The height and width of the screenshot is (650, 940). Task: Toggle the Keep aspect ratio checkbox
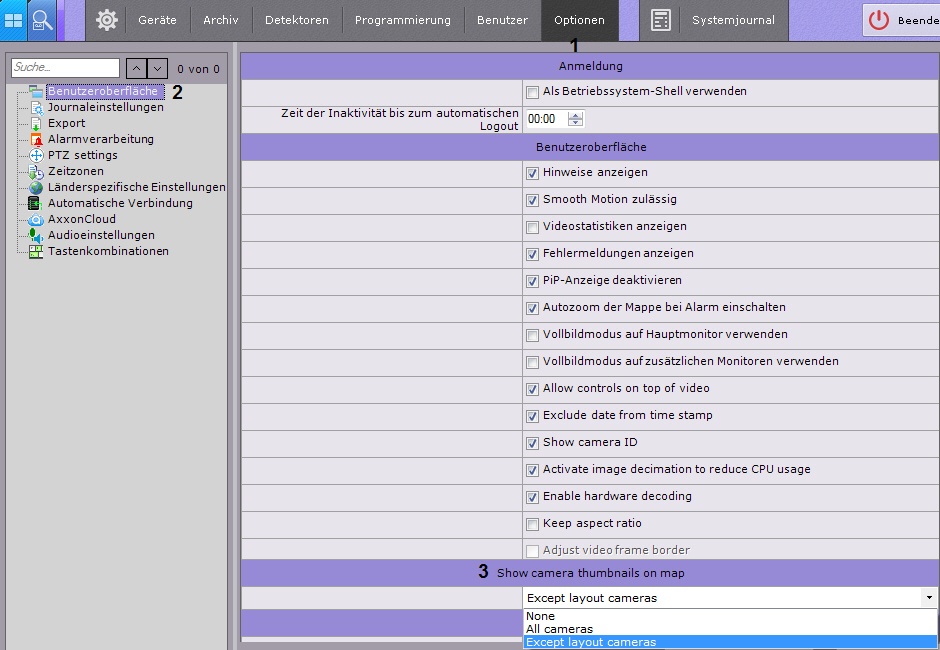532,524
